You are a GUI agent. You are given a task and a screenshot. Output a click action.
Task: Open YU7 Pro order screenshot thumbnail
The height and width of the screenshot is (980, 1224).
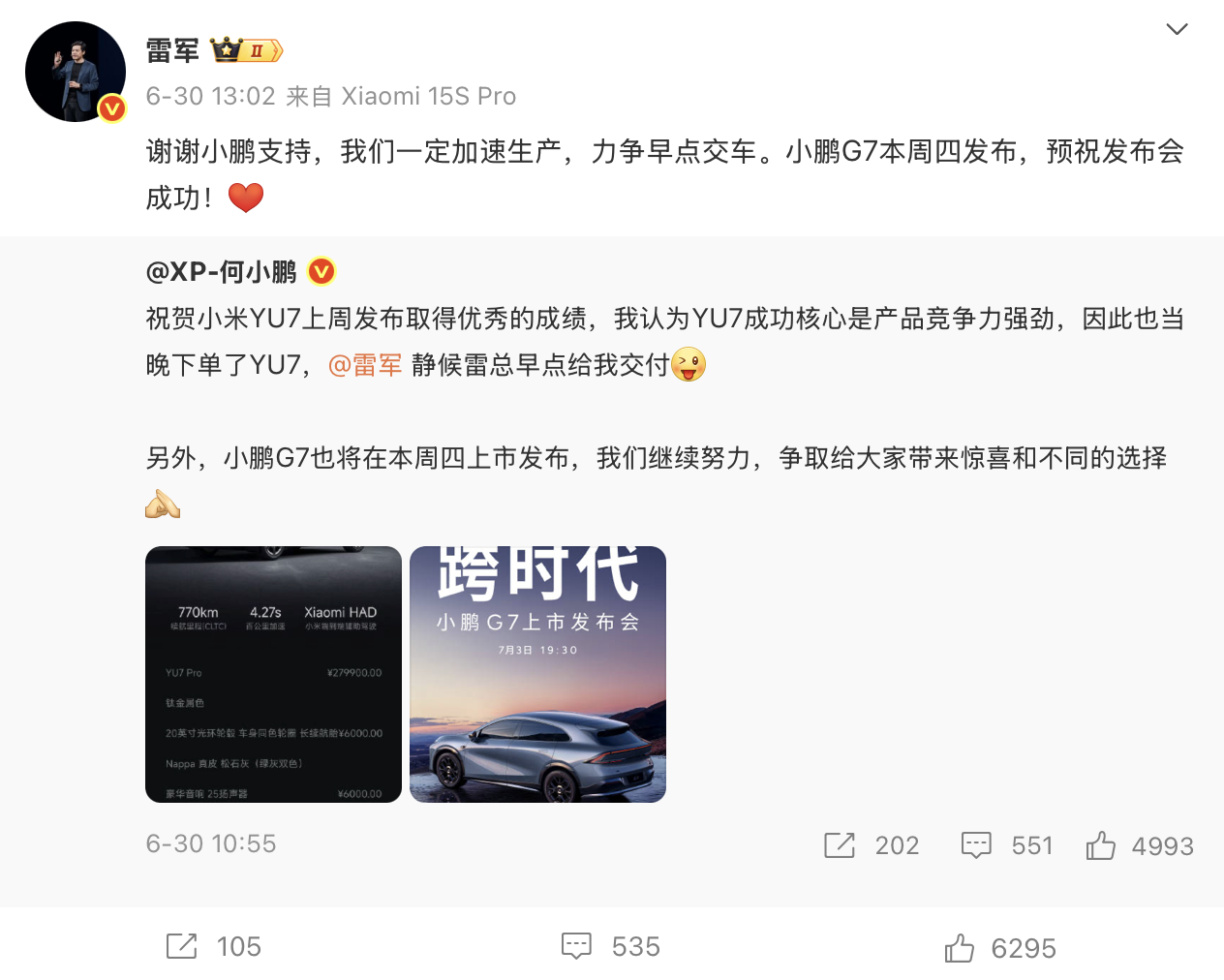click(x=273, y=674)
